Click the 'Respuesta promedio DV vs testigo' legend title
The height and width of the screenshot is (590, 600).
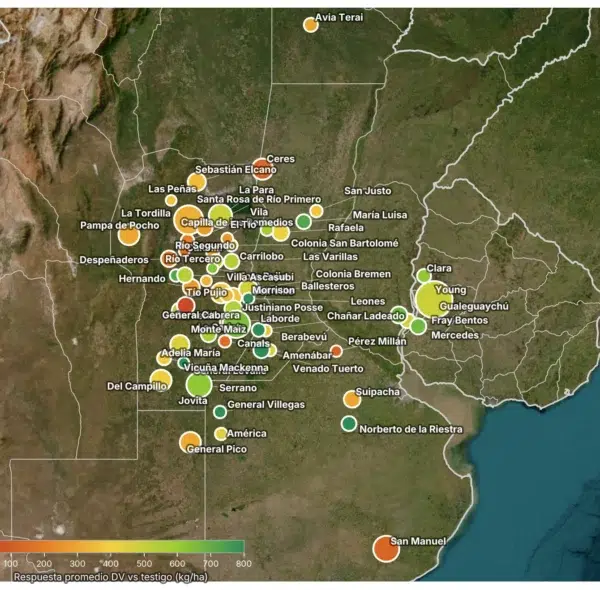pyautogui.click(x=111, y=577)
